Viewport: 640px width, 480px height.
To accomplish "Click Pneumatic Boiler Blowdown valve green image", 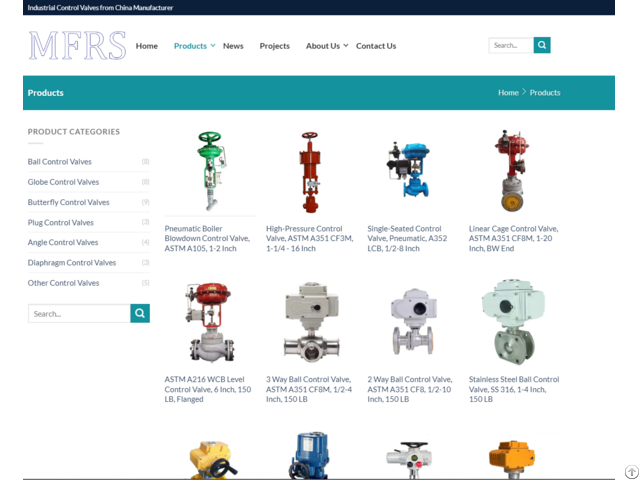I will [x=211, y=171].
